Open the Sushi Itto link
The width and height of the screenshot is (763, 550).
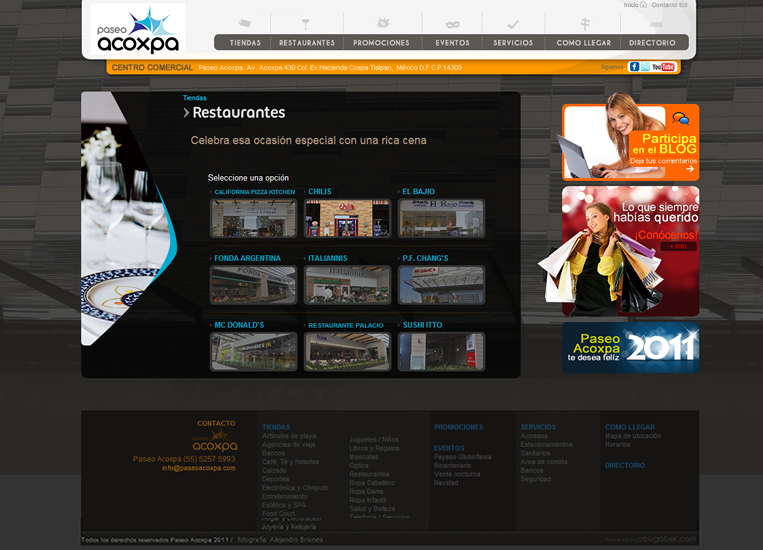coord(422,325)
